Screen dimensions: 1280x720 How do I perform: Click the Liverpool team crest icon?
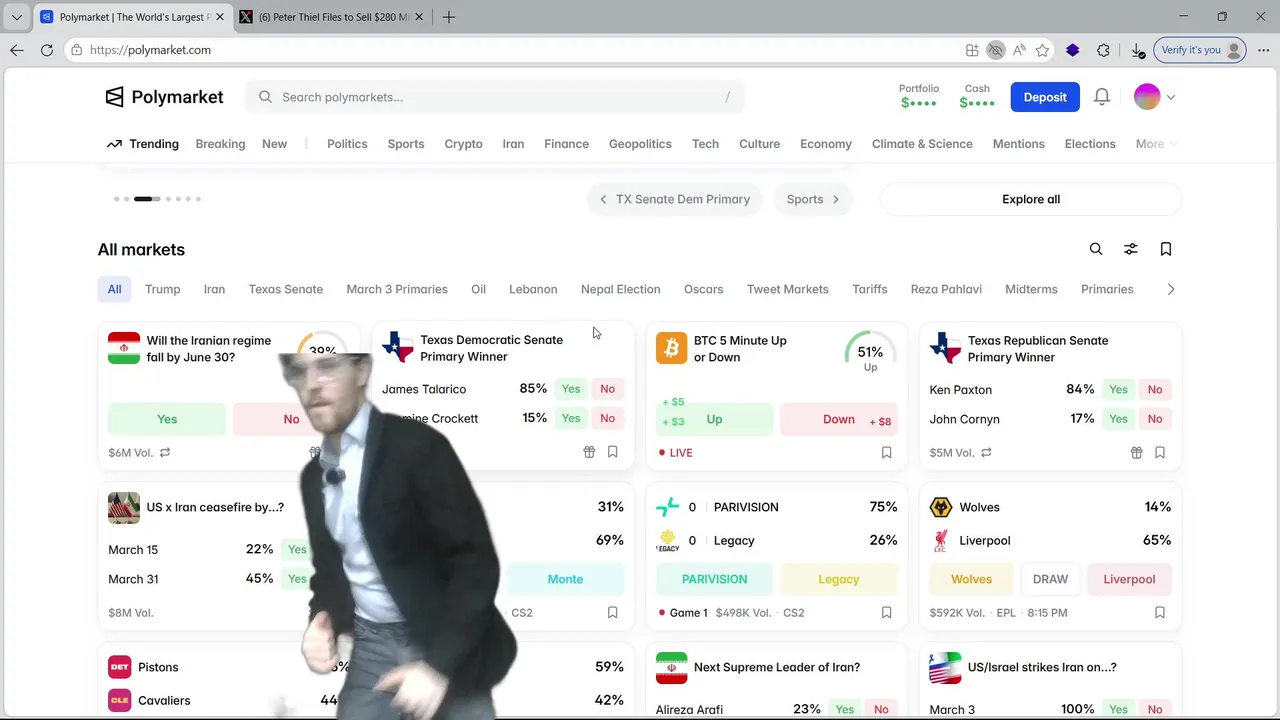tap(941, 540)
